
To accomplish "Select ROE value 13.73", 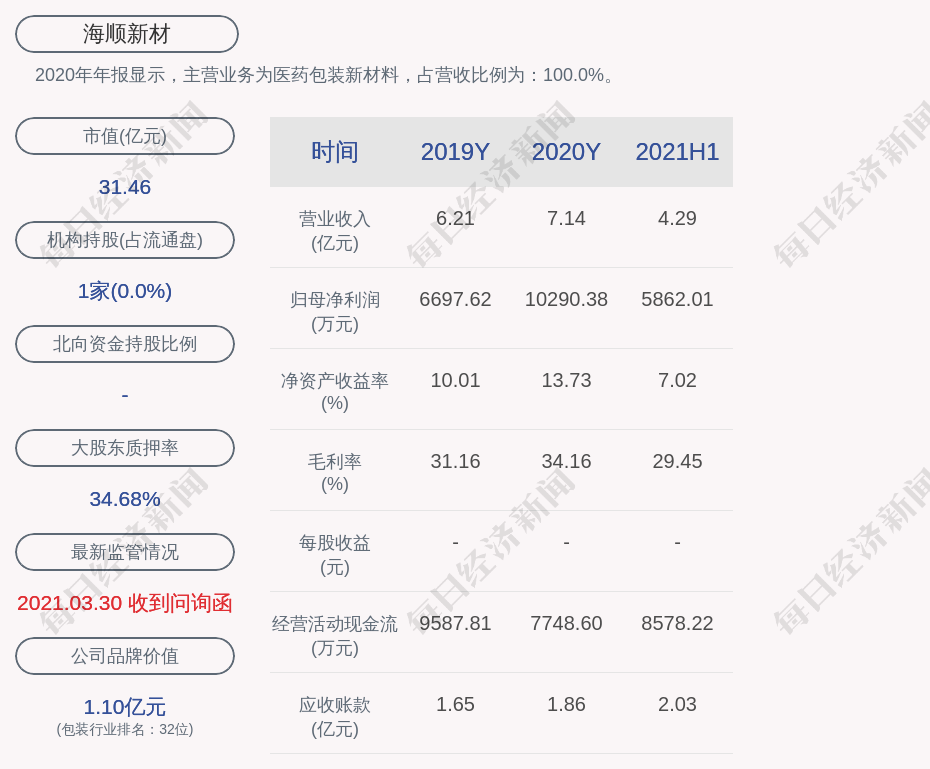I will point(566,380).
